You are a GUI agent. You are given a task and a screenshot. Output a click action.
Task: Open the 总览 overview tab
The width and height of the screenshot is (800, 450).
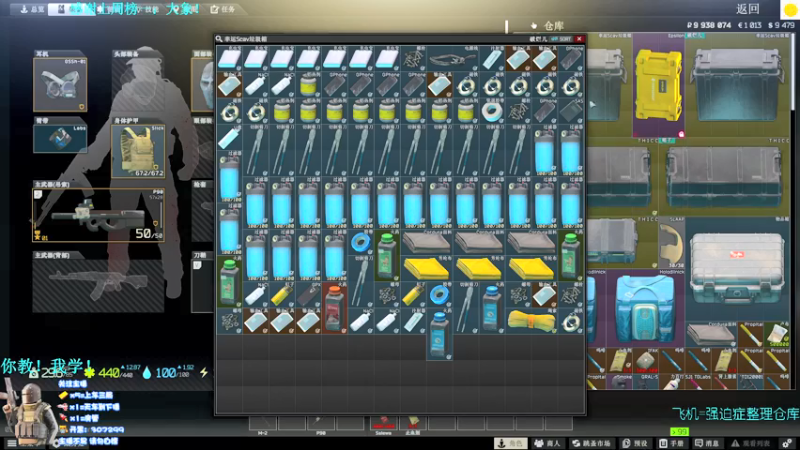(32, 9)
